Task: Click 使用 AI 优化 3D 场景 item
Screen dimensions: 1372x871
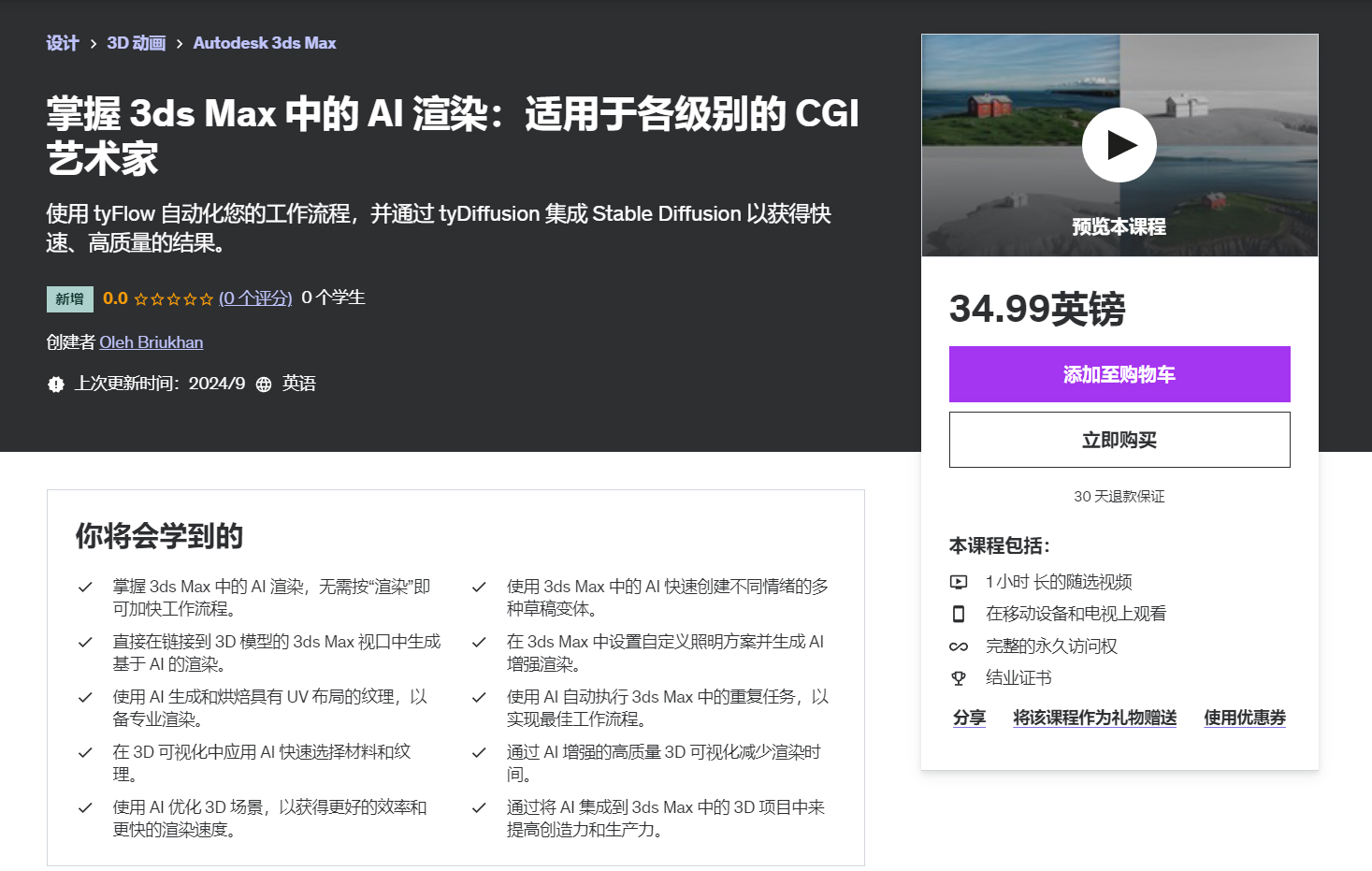Action: coord(270,819)
